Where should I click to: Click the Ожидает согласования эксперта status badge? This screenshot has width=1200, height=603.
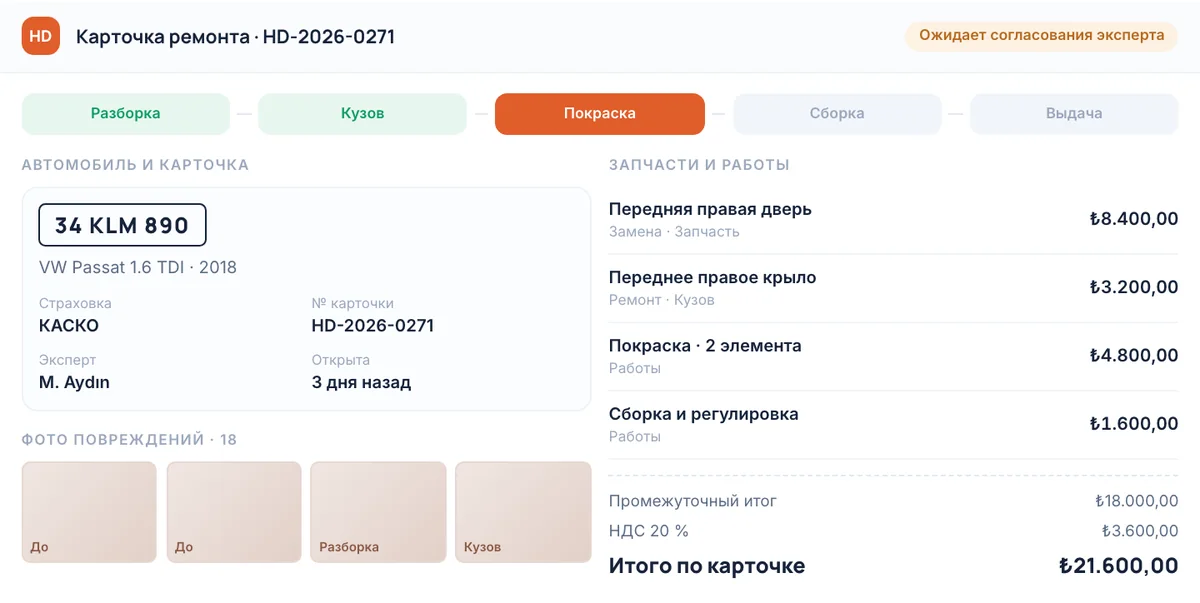[x=1042, y=36]
